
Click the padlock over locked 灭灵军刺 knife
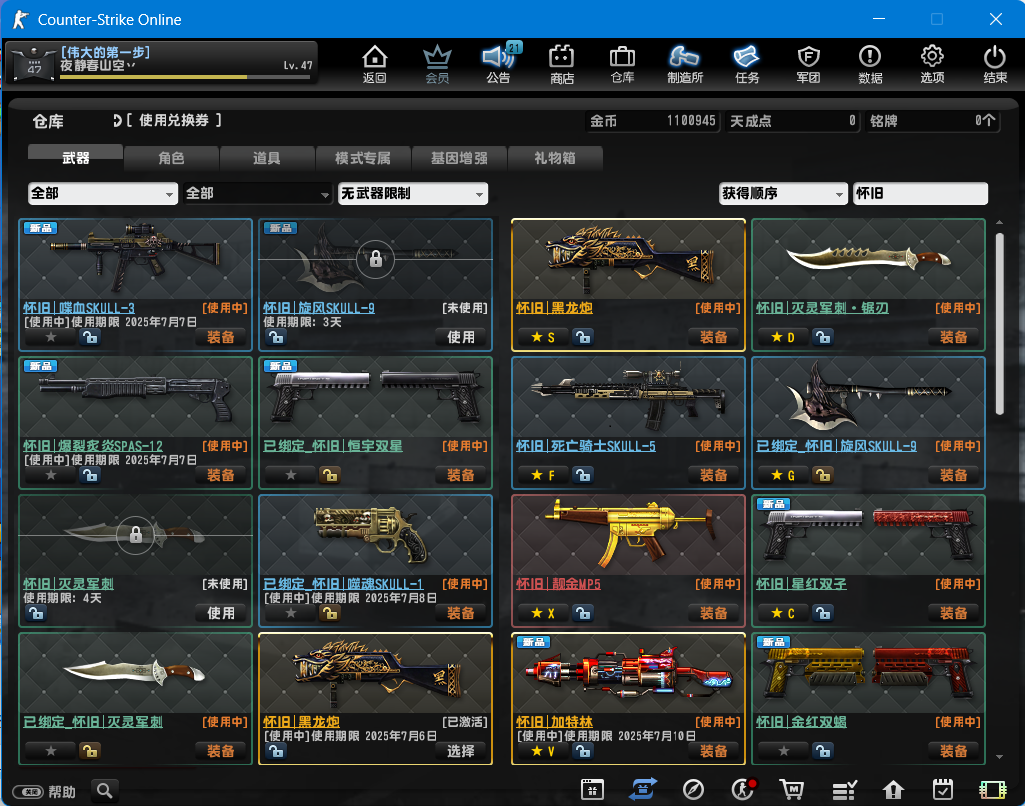tap(135, 535)
